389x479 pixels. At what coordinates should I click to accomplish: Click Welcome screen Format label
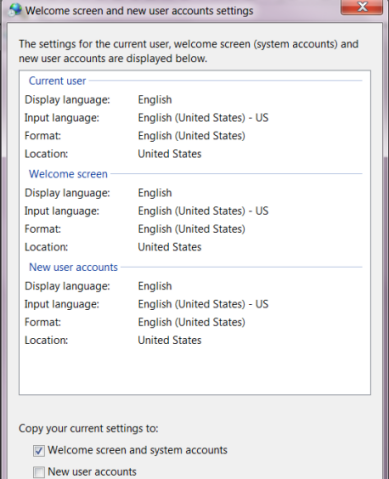coord(43,229)
